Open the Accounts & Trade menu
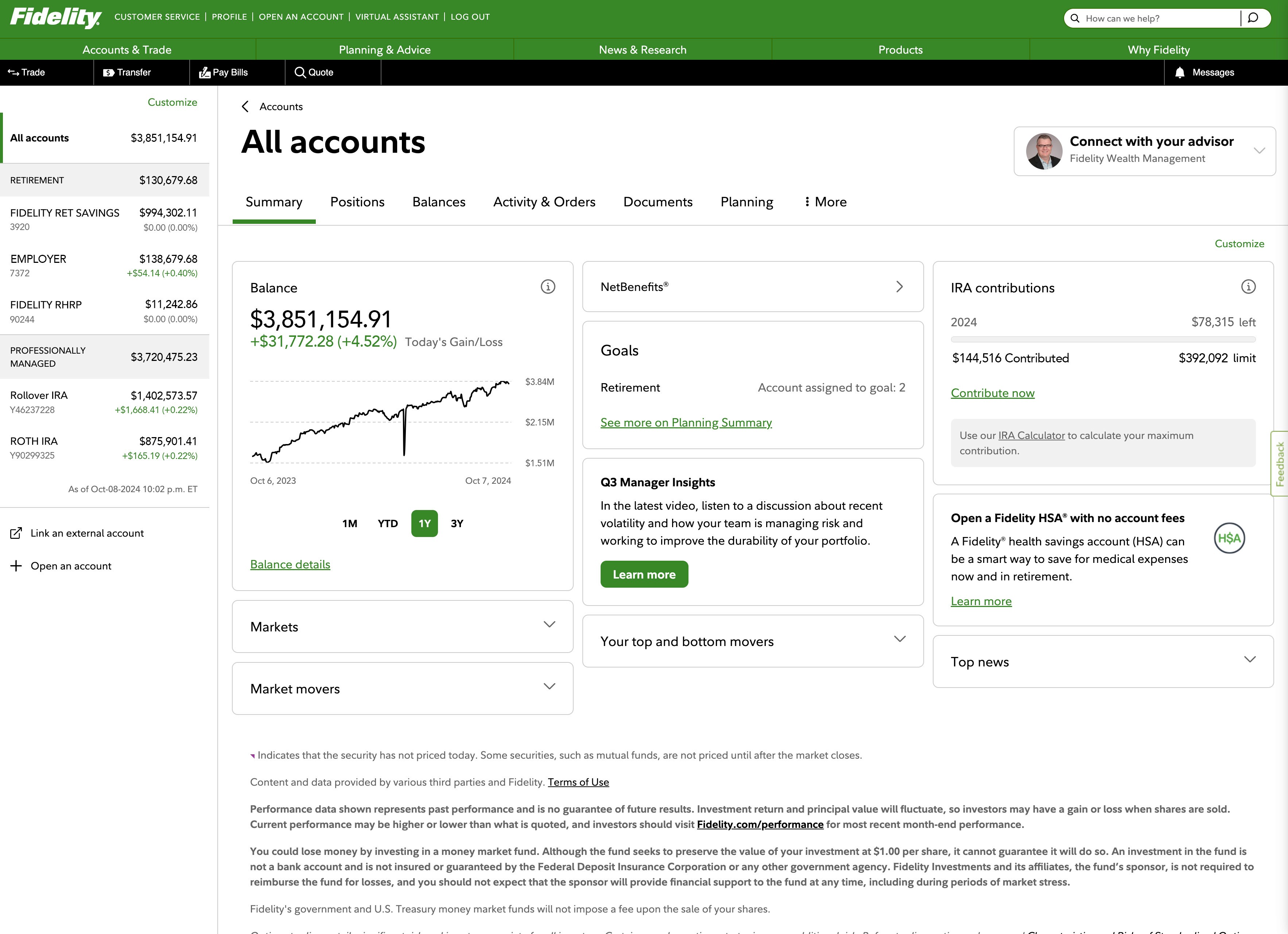1288x934 pixels. [x=127, y=50]
